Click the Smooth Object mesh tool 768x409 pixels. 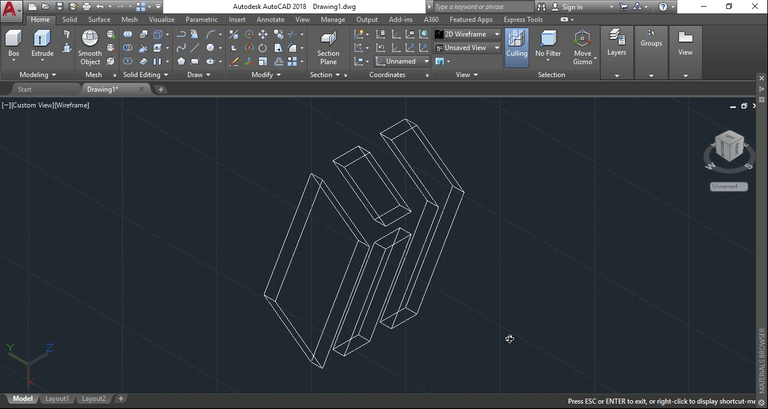coord(90,47)
